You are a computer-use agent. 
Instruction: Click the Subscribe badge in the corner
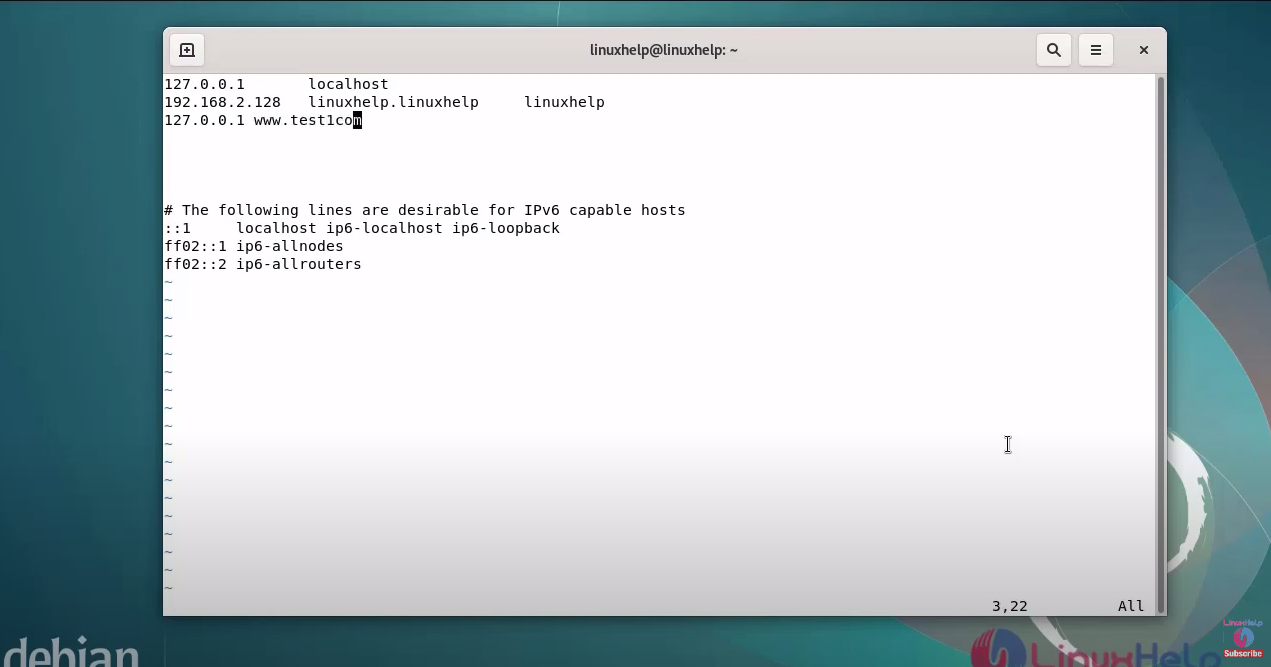pyautogui.click(x=1243, y=653)
